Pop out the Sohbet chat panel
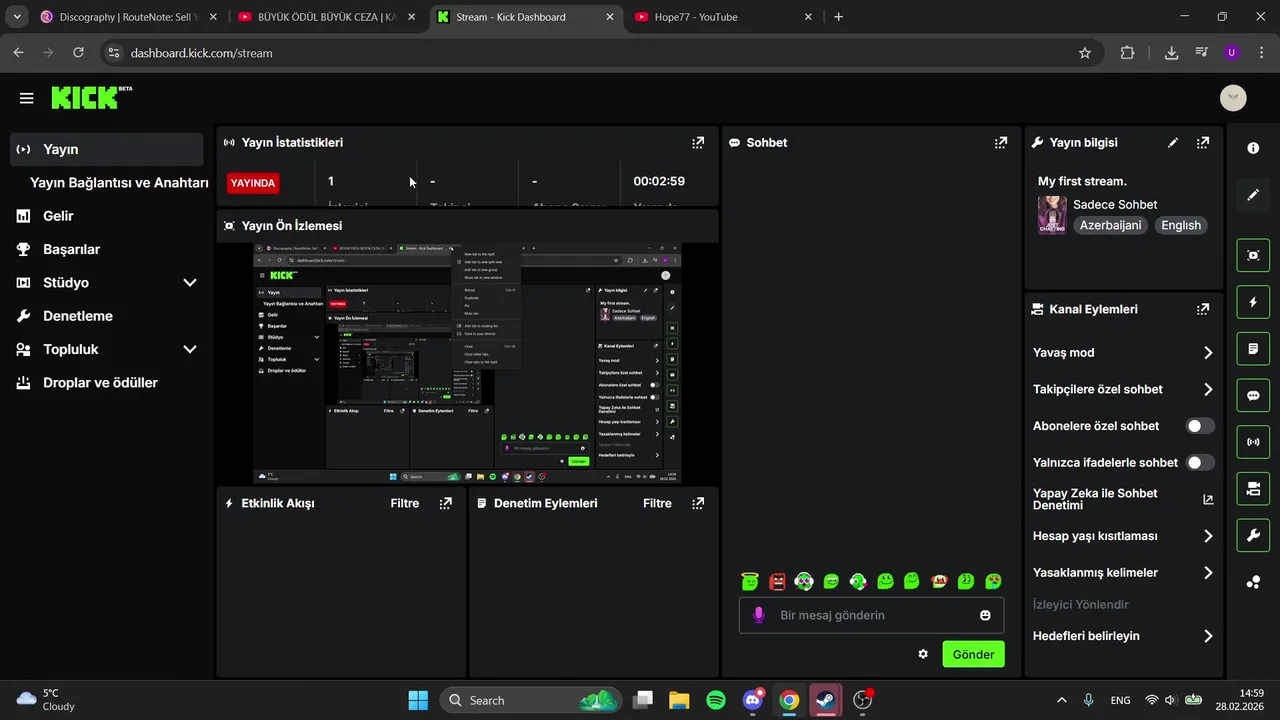This screenshot has height=720, width=1280. (1001, 143)
